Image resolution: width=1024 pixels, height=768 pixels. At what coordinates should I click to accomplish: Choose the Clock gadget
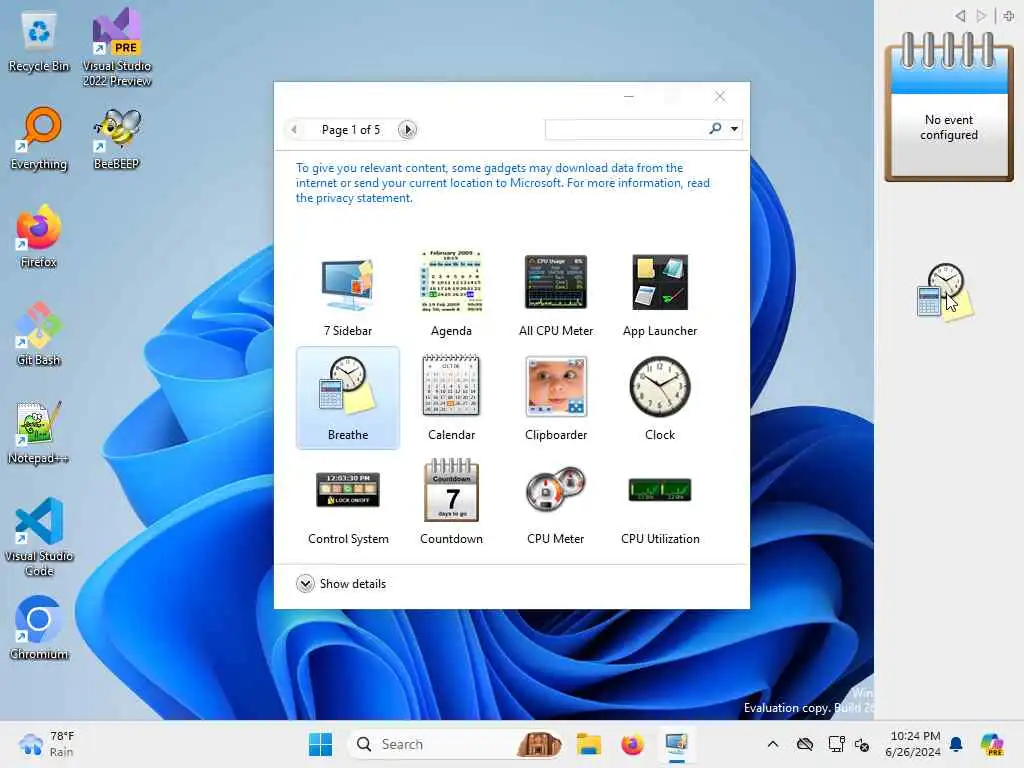(660, 386)
